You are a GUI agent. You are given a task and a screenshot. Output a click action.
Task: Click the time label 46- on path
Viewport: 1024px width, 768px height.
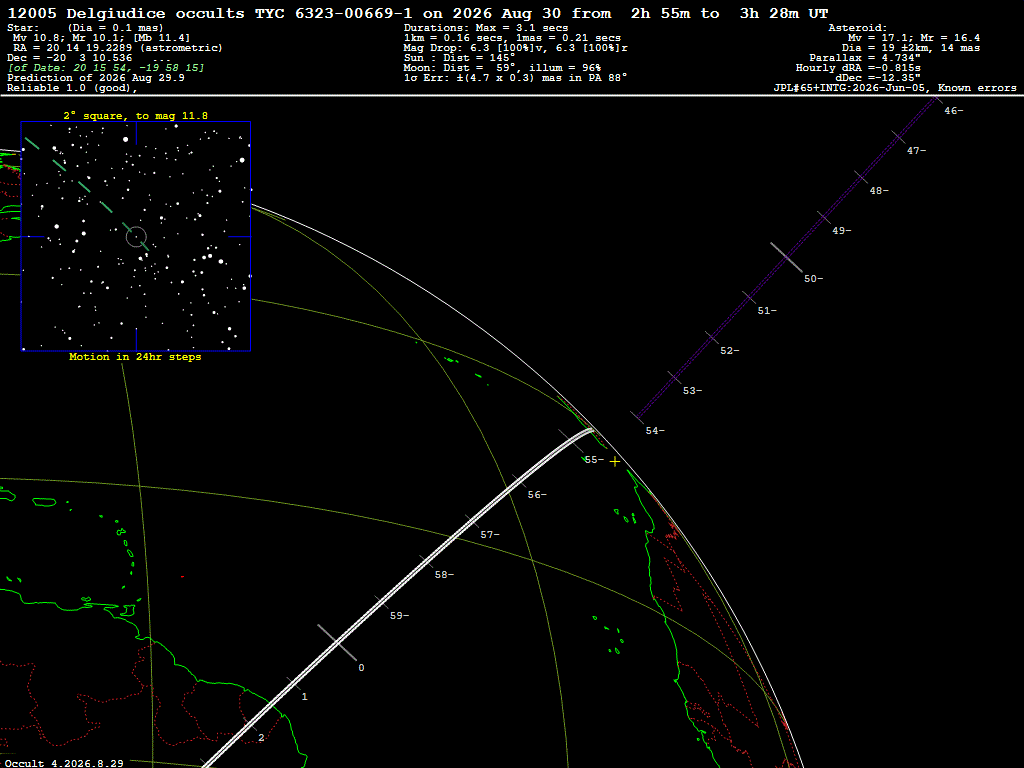(953, 111)
